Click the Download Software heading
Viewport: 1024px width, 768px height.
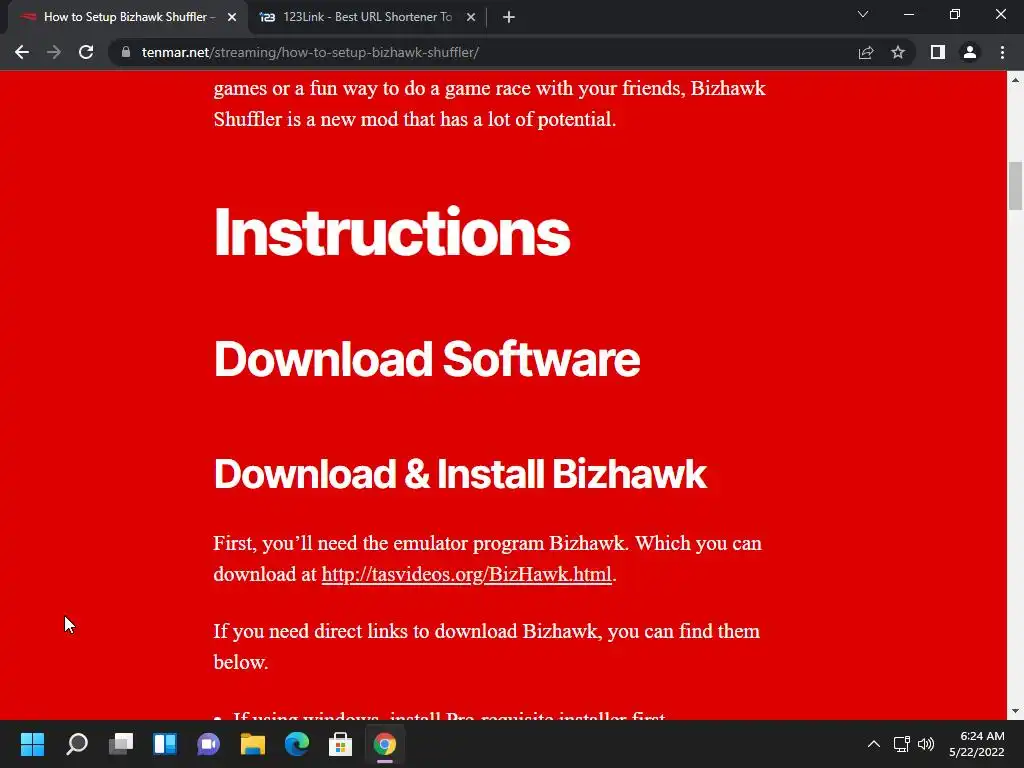point(426,359)
